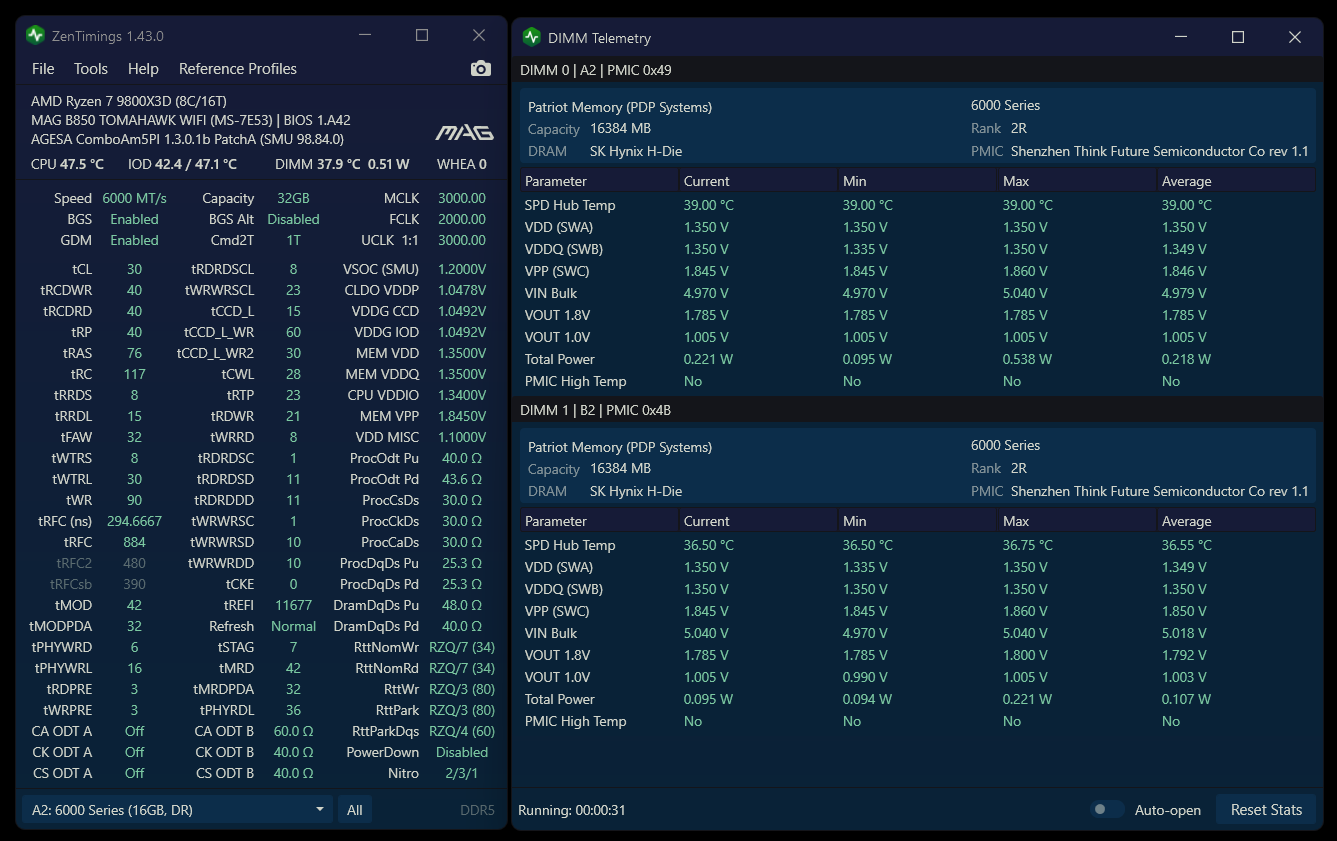Click the DIMM Telemetry title bar app icon
This screenshot has width=1337, height=841.
point(531,37)
